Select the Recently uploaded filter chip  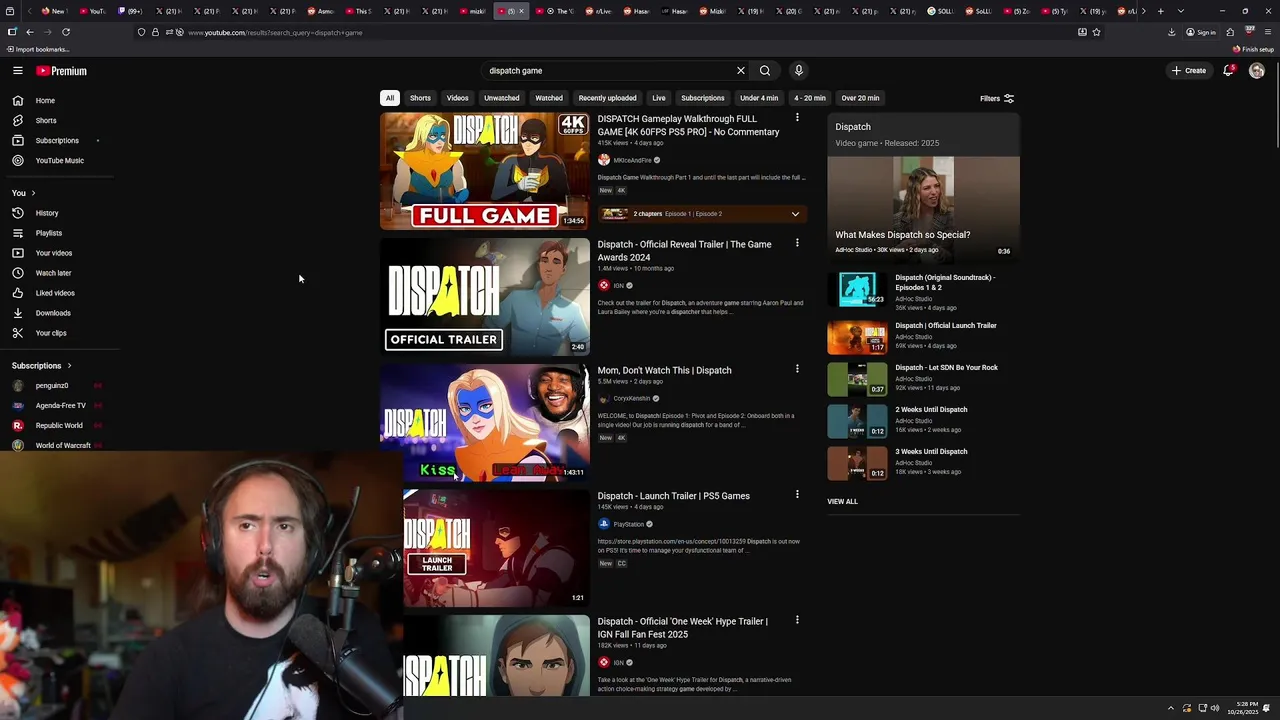pos(607,98)
